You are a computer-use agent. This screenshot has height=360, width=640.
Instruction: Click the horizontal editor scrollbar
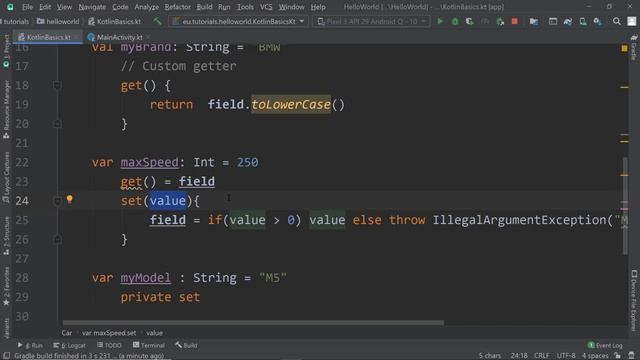click(x=253, y=323)
